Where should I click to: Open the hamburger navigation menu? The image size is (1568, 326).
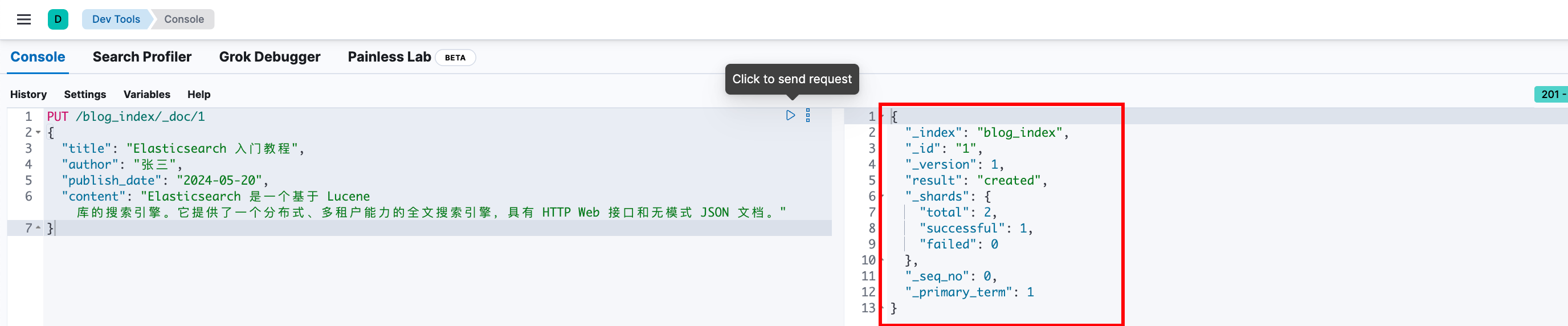24,19
